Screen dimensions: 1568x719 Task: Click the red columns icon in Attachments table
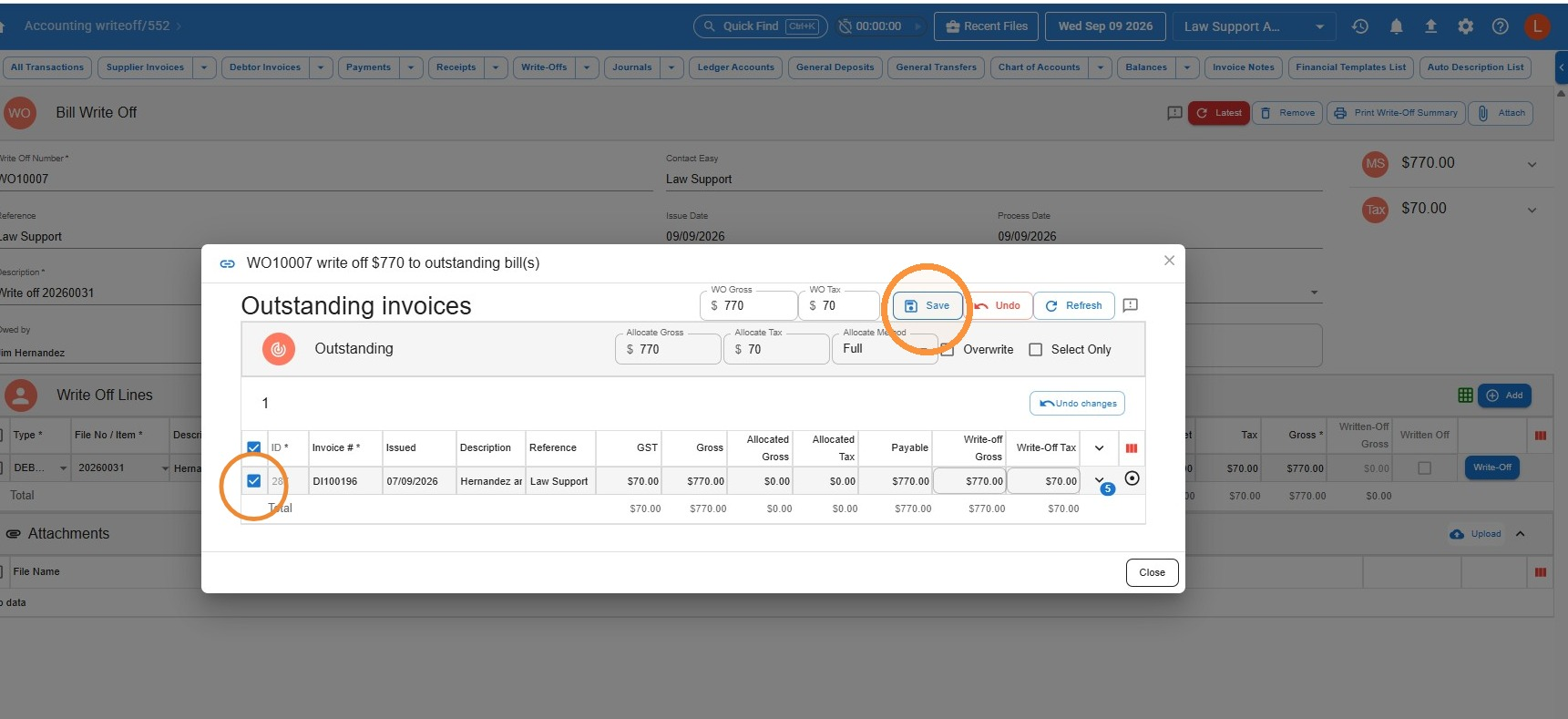[1541, 572]
